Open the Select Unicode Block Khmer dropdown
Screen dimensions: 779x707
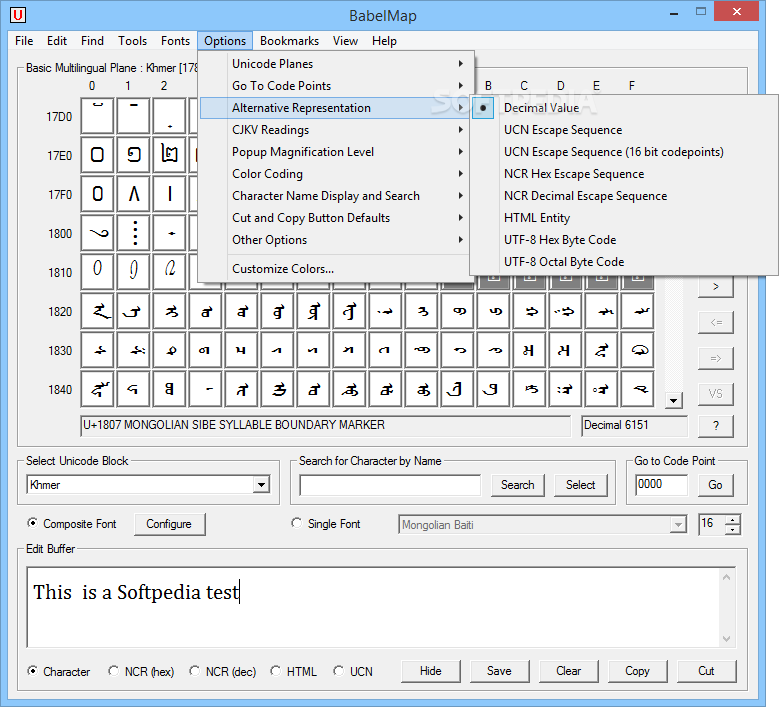(x=261, y=484)
